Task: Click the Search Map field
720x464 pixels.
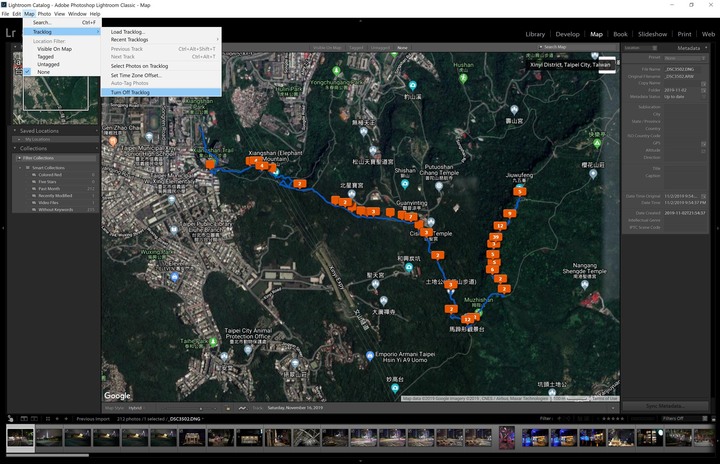Action: pos(578,47)
